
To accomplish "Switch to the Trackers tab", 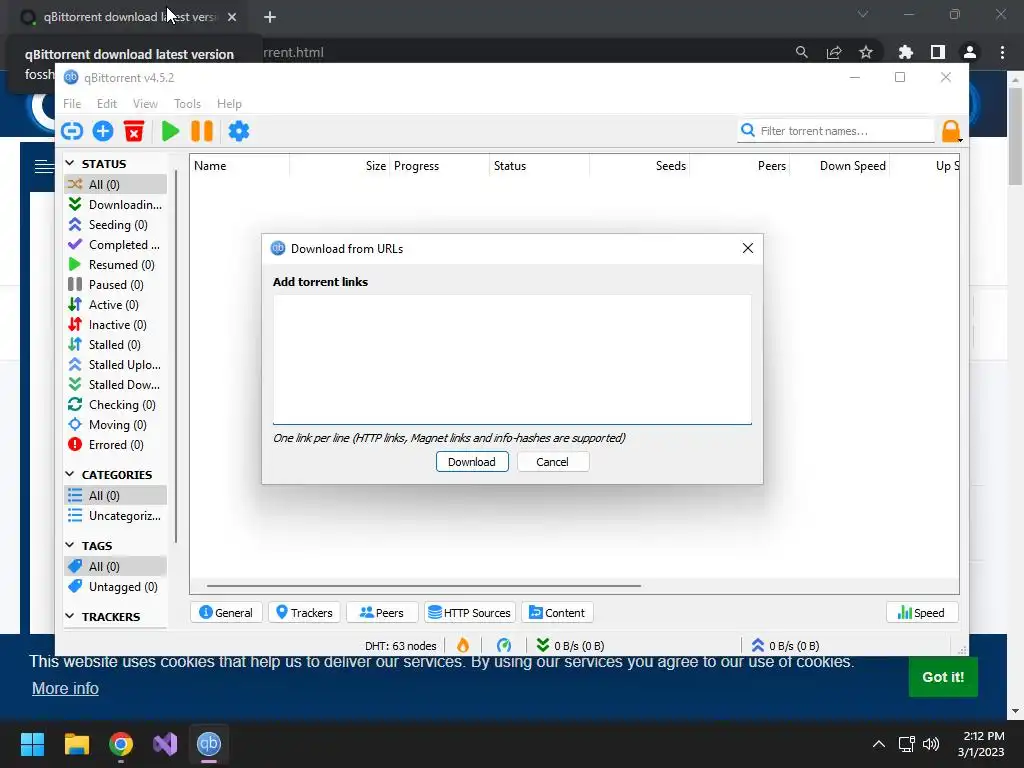I will point(304,613).
